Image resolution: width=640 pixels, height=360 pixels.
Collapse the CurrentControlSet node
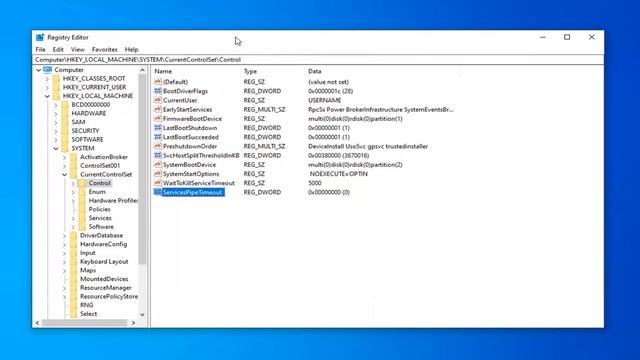[64, 175]
